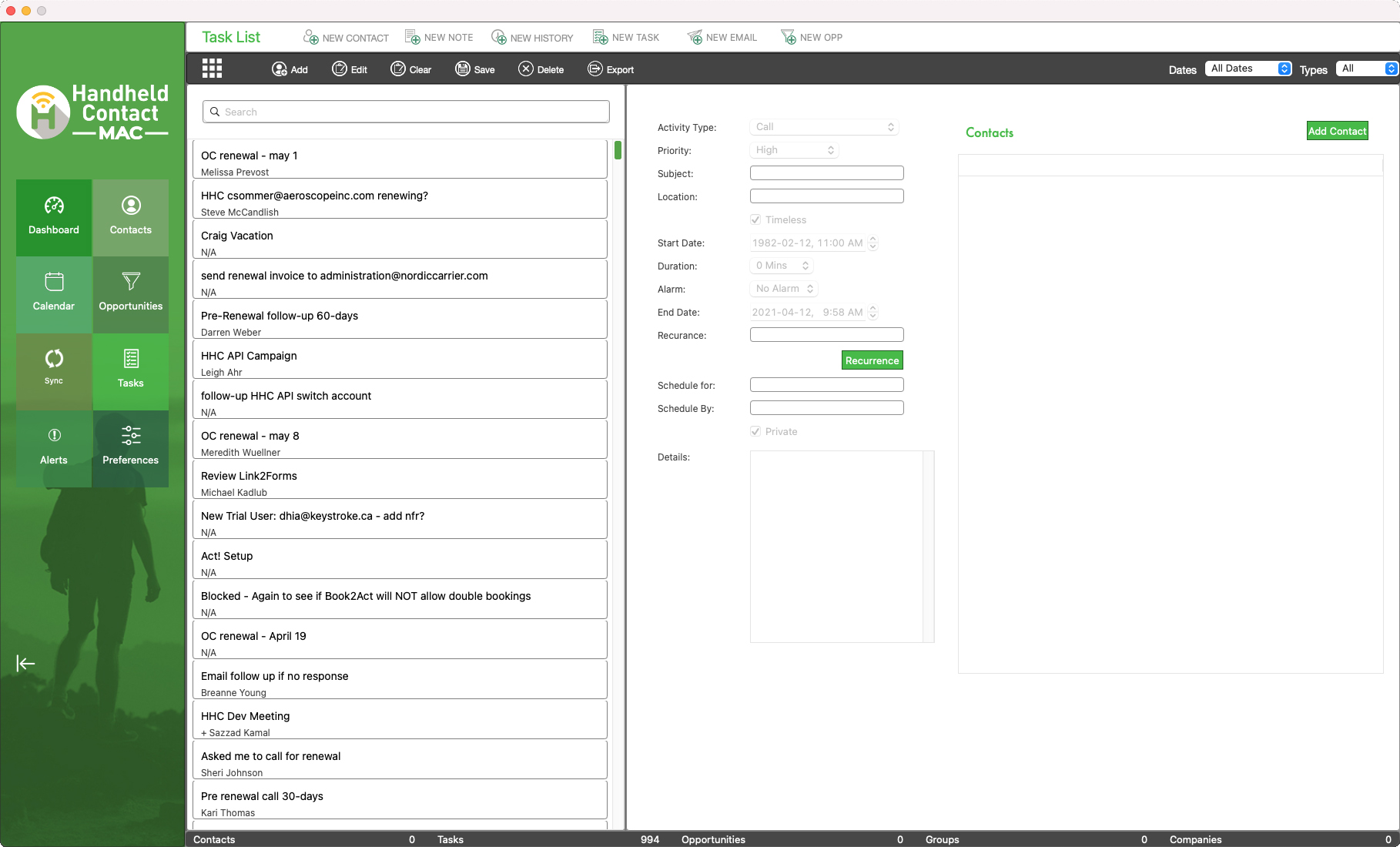Click the task list scrollbar thumb
This screenshot has width=1400, height=847.
tap(618, 150)
